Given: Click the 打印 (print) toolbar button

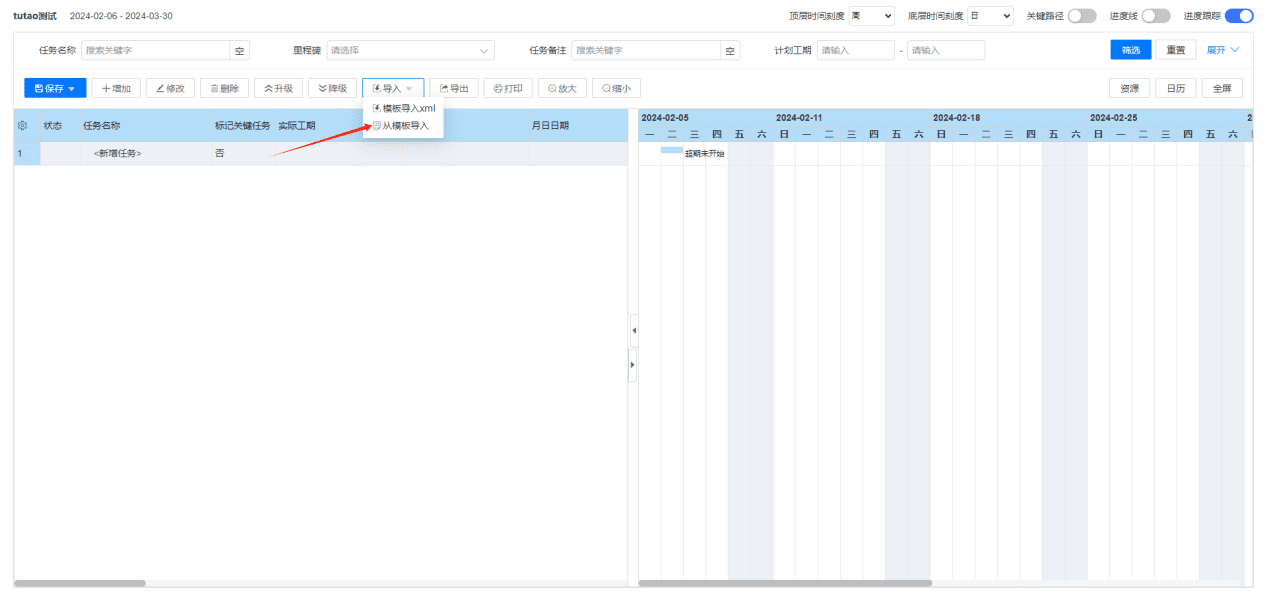Looking at the screenshot, I should [508, 88].
